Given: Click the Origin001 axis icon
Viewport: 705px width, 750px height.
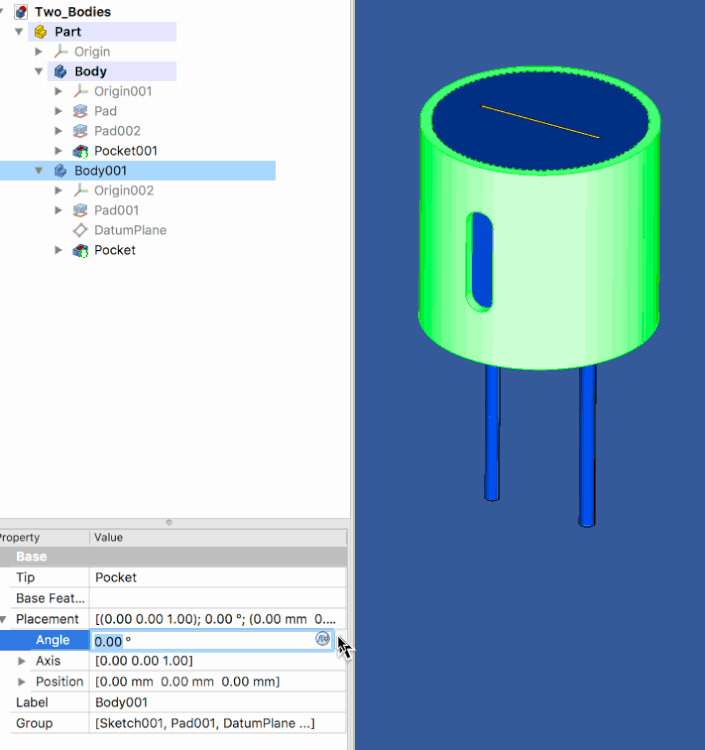Looking at the screenshot, I should [x=80, y=91].
